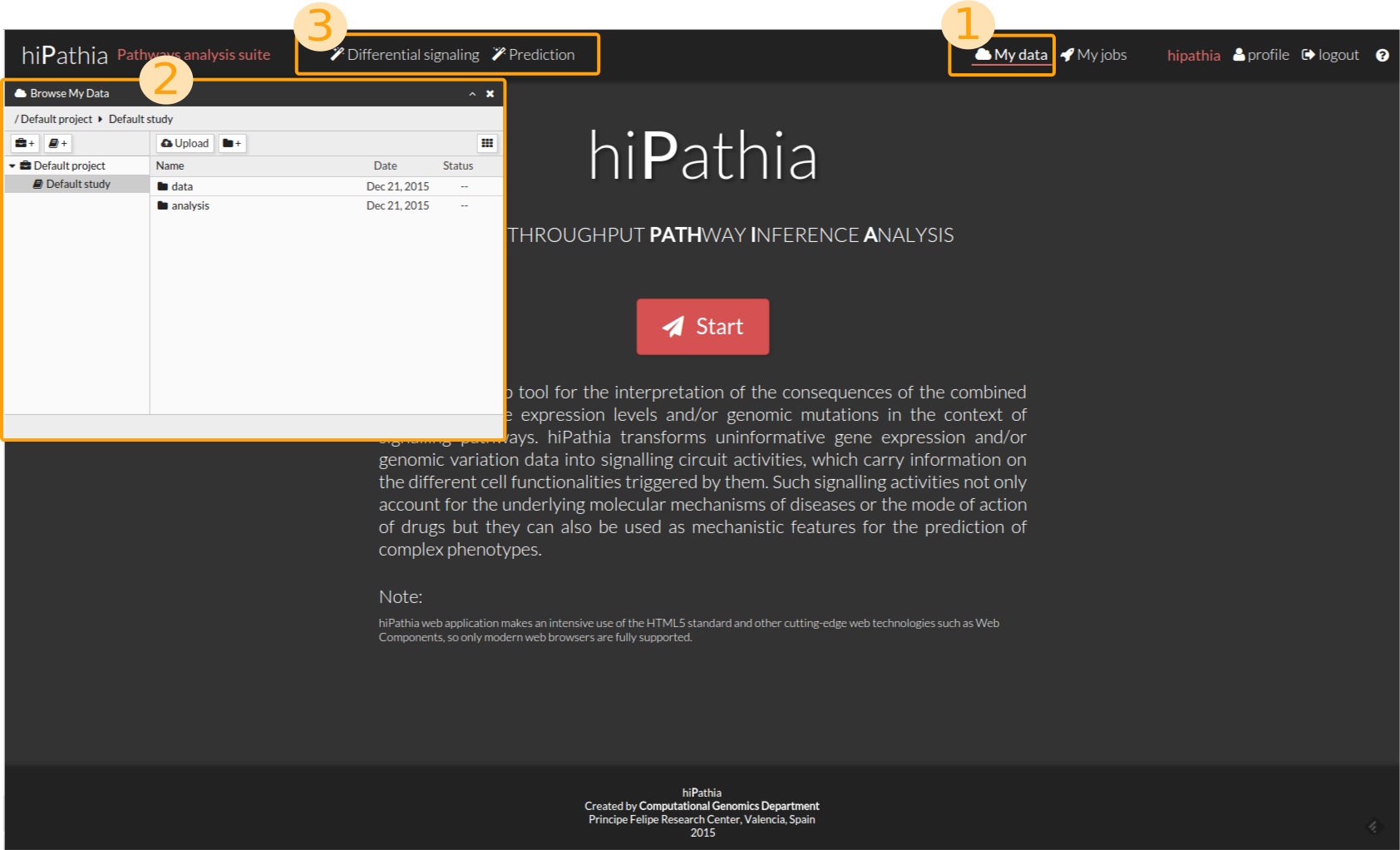Open the analysis folder
This screenshot has height=850, width=1400.
(x=190, y=205)
